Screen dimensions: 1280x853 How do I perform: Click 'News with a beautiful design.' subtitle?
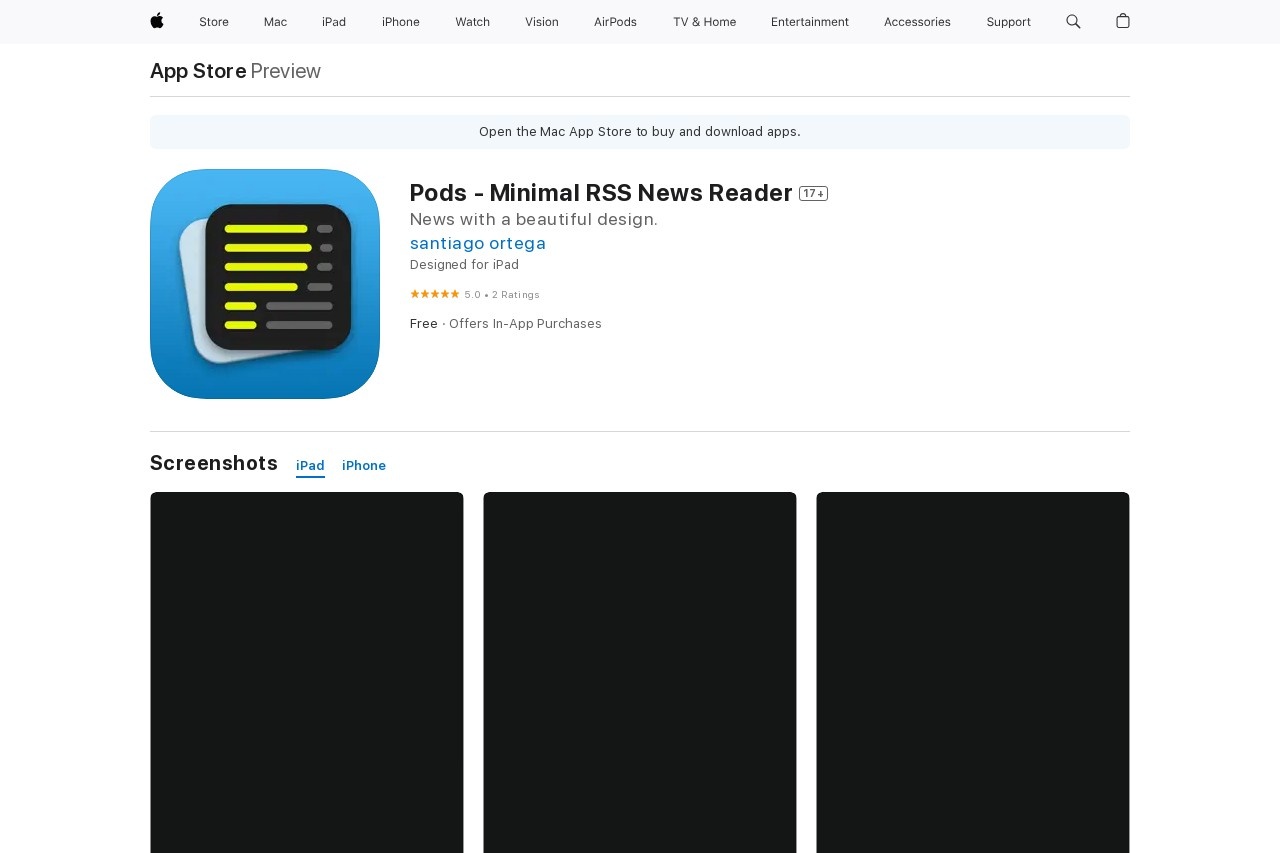534,219
